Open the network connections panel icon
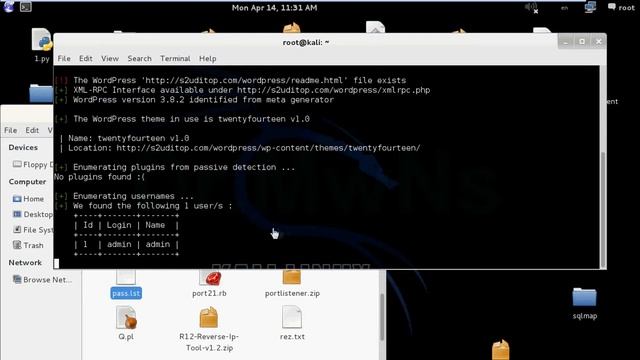640x360 pixels. (590, 7)
